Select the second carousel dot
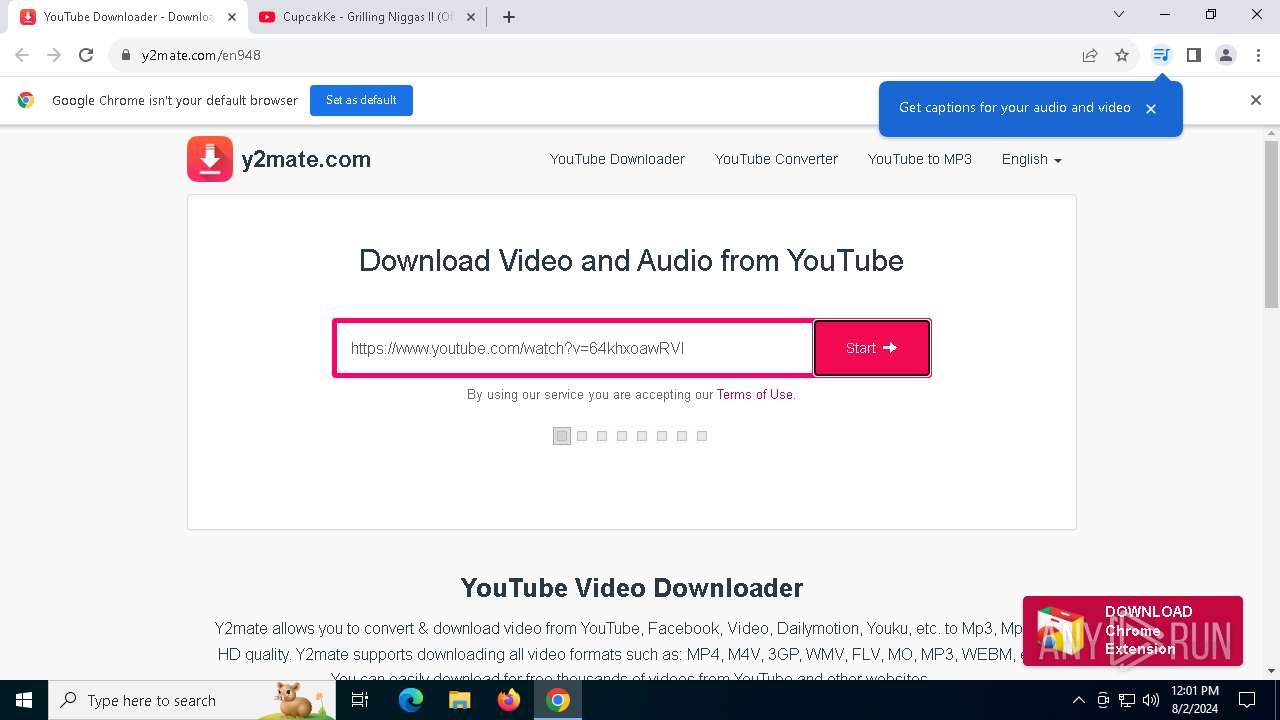 point(582,436)
